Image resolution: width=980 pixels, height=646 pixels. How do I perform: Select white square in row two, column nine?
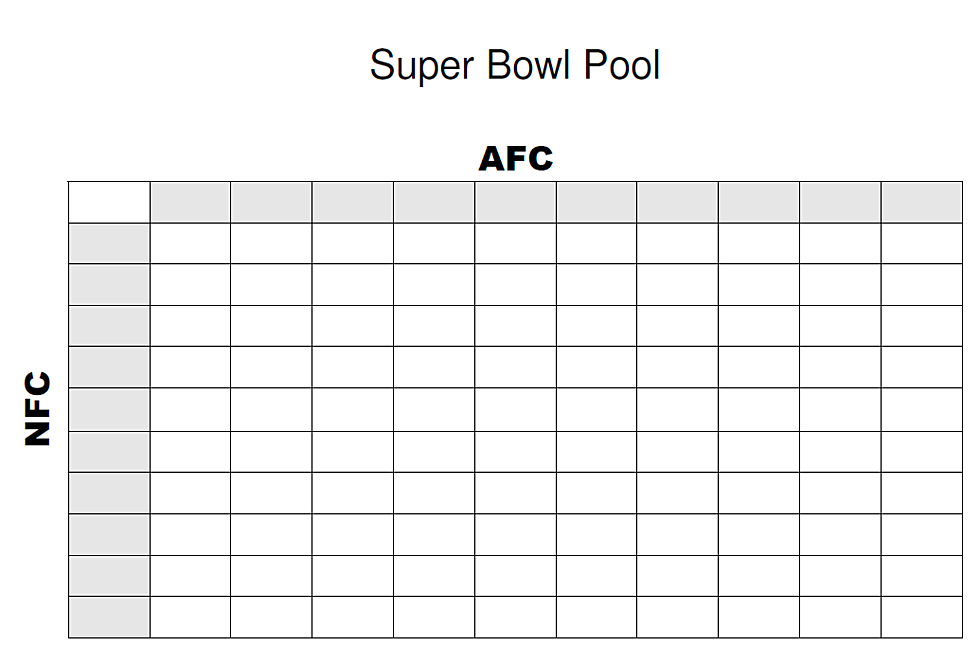click(840, 285)
